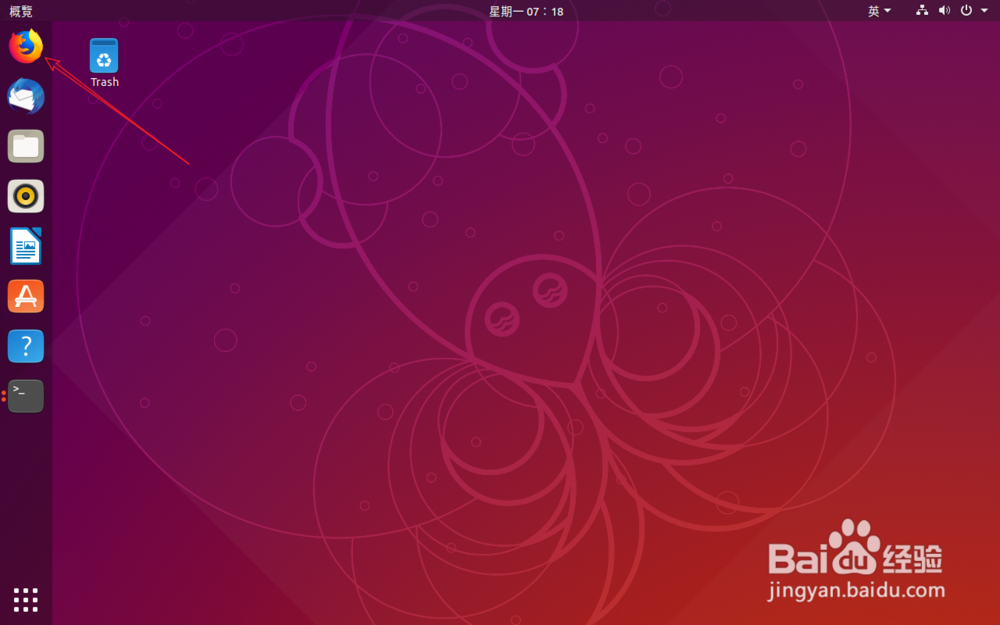Click the volume speaker icon
Viewport: 1000px width, 625px height.
(945, 10)
